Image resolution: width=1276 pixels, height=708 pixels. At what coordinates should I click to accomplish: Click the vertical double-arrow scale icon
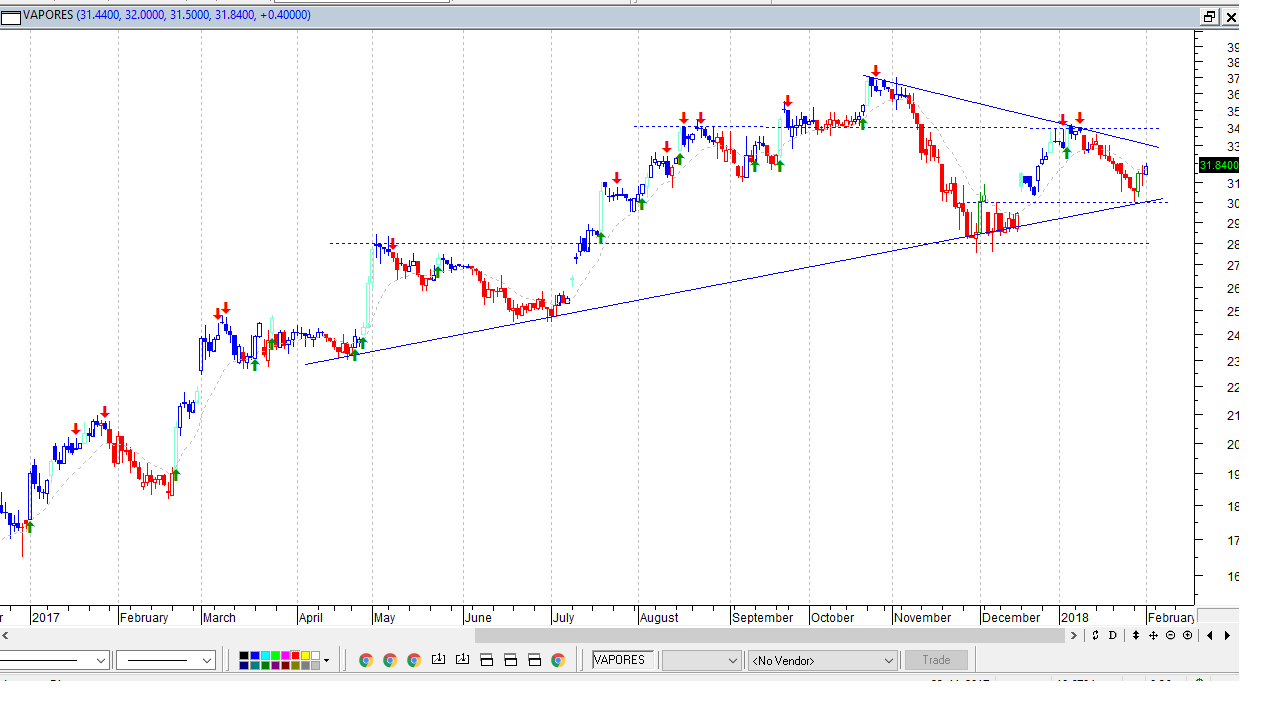[x=1135, y=636]
